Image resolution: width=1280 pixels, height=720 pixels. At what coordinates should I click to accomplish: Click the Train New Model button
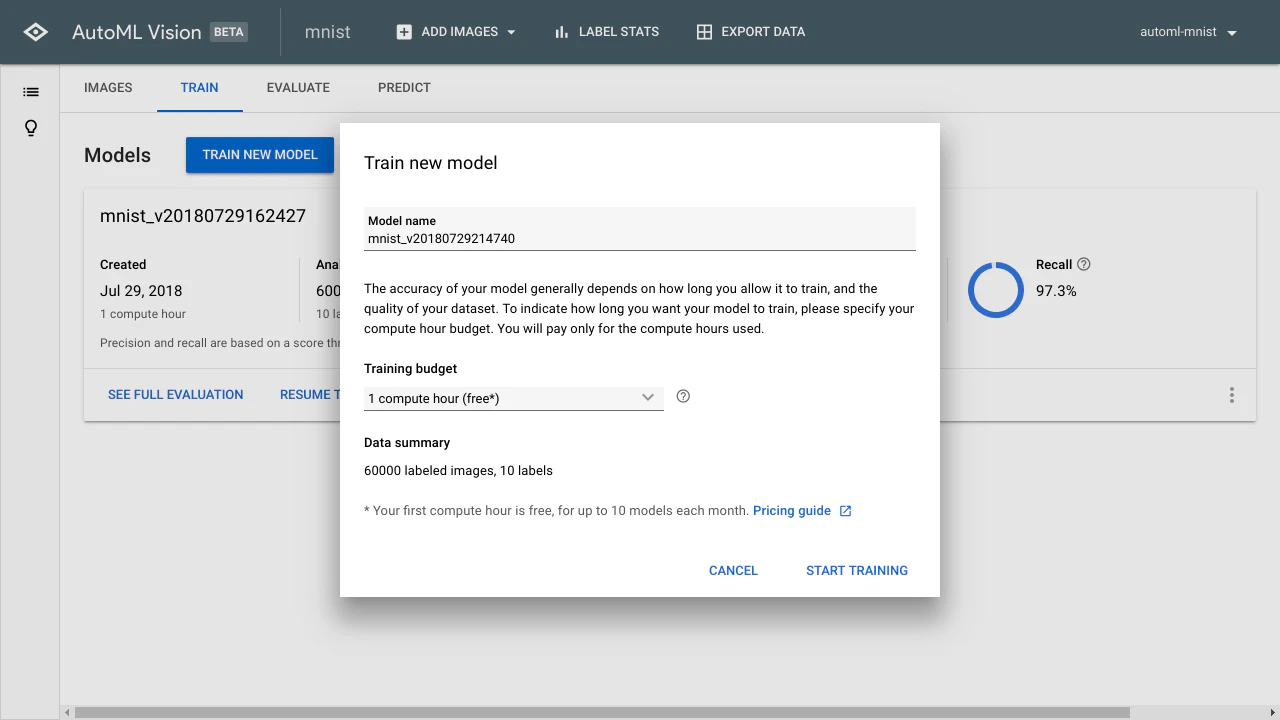tap(260, 155)
